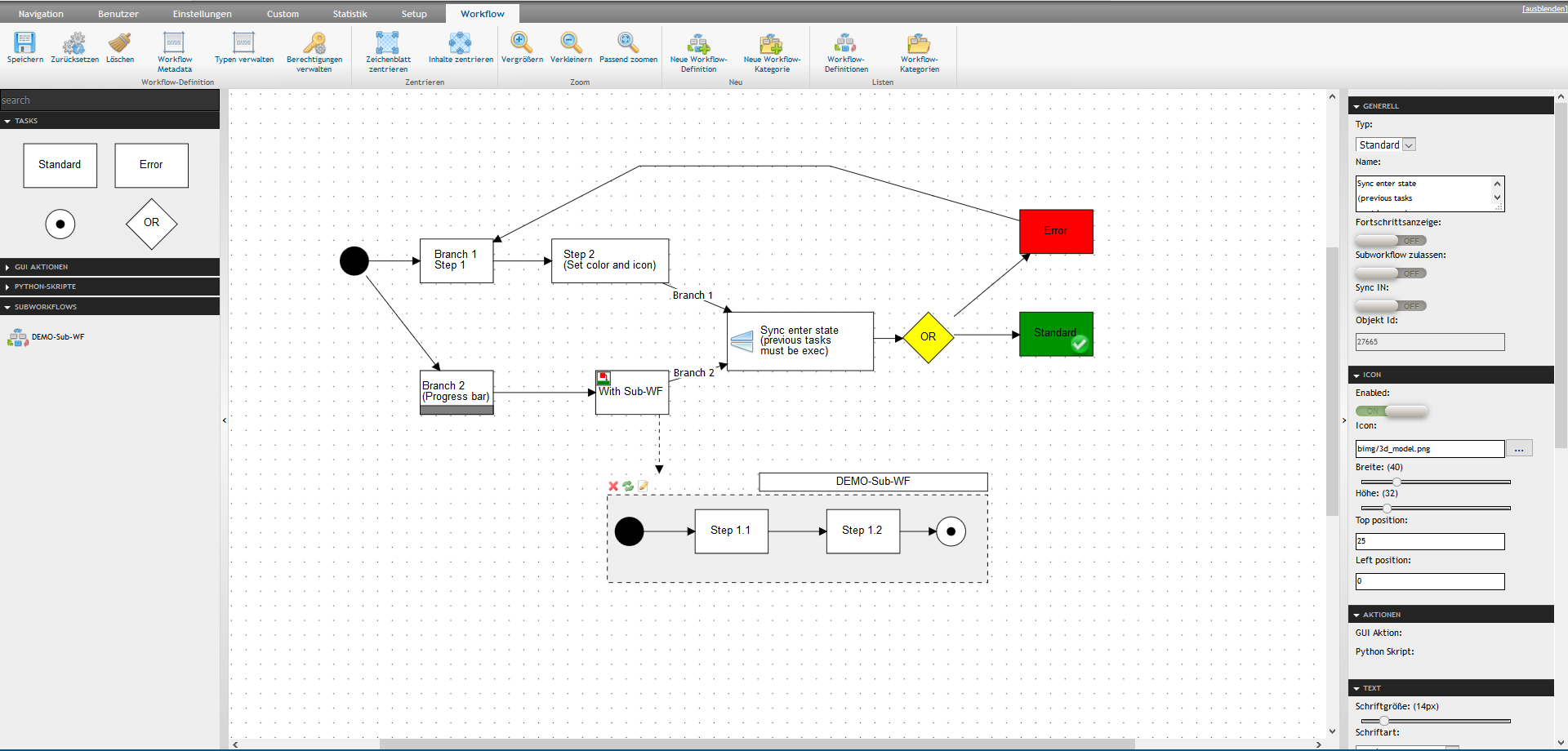Click the icon browse ellipsis button

click(1519, 449)
